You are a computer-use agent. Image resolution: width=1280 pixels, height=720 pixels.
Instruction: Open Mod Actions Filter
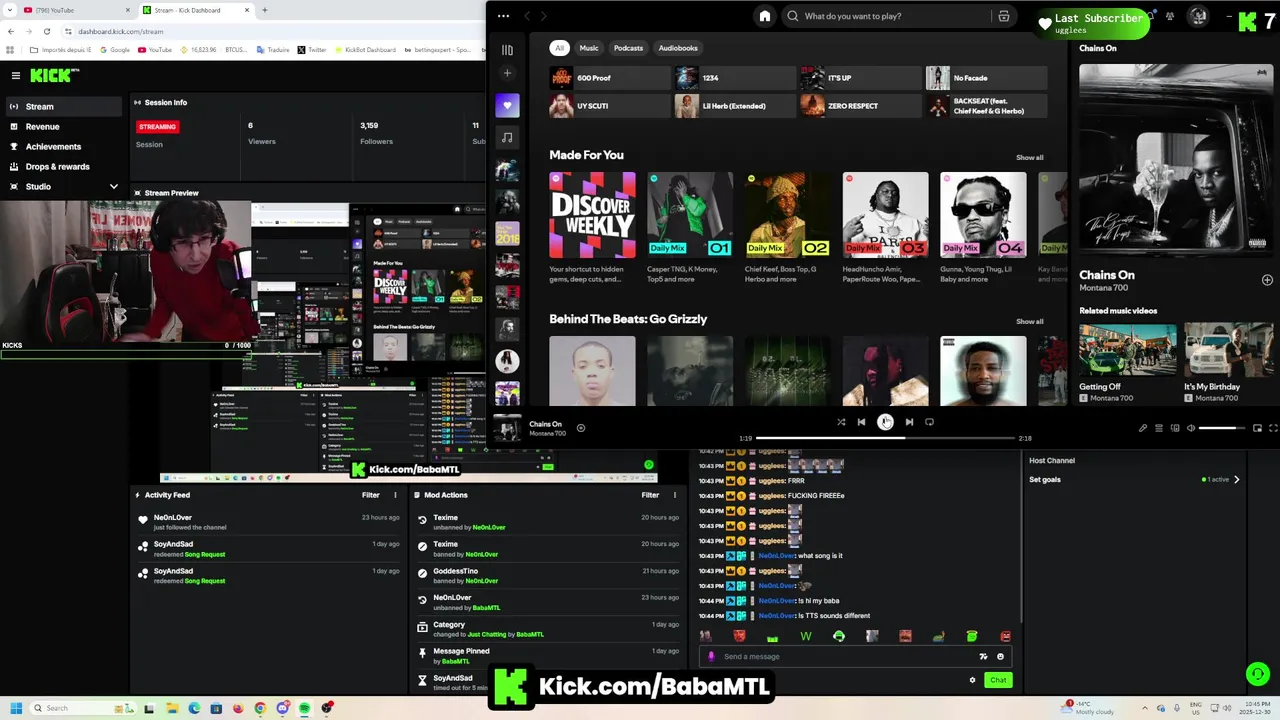(650, 495)
